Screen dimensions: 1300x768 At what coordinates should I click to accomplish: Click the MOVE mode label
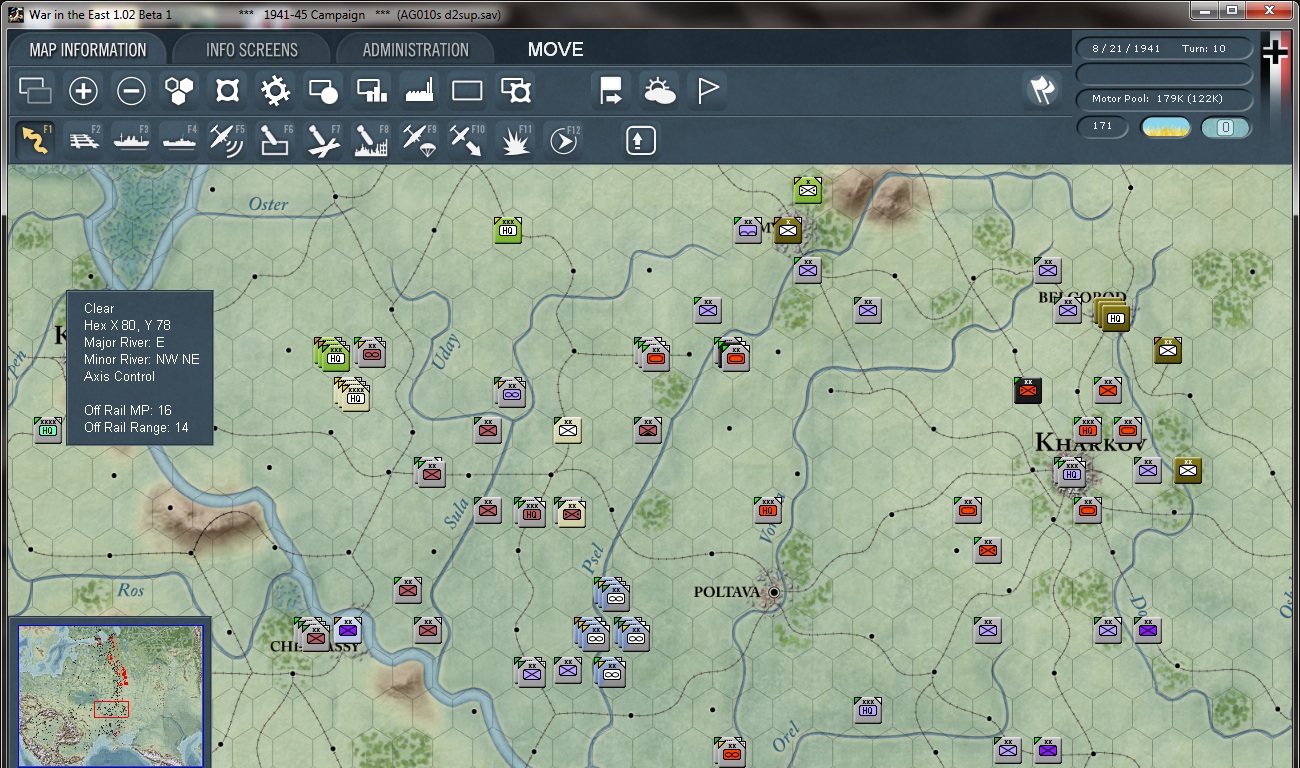click(556, 50)
